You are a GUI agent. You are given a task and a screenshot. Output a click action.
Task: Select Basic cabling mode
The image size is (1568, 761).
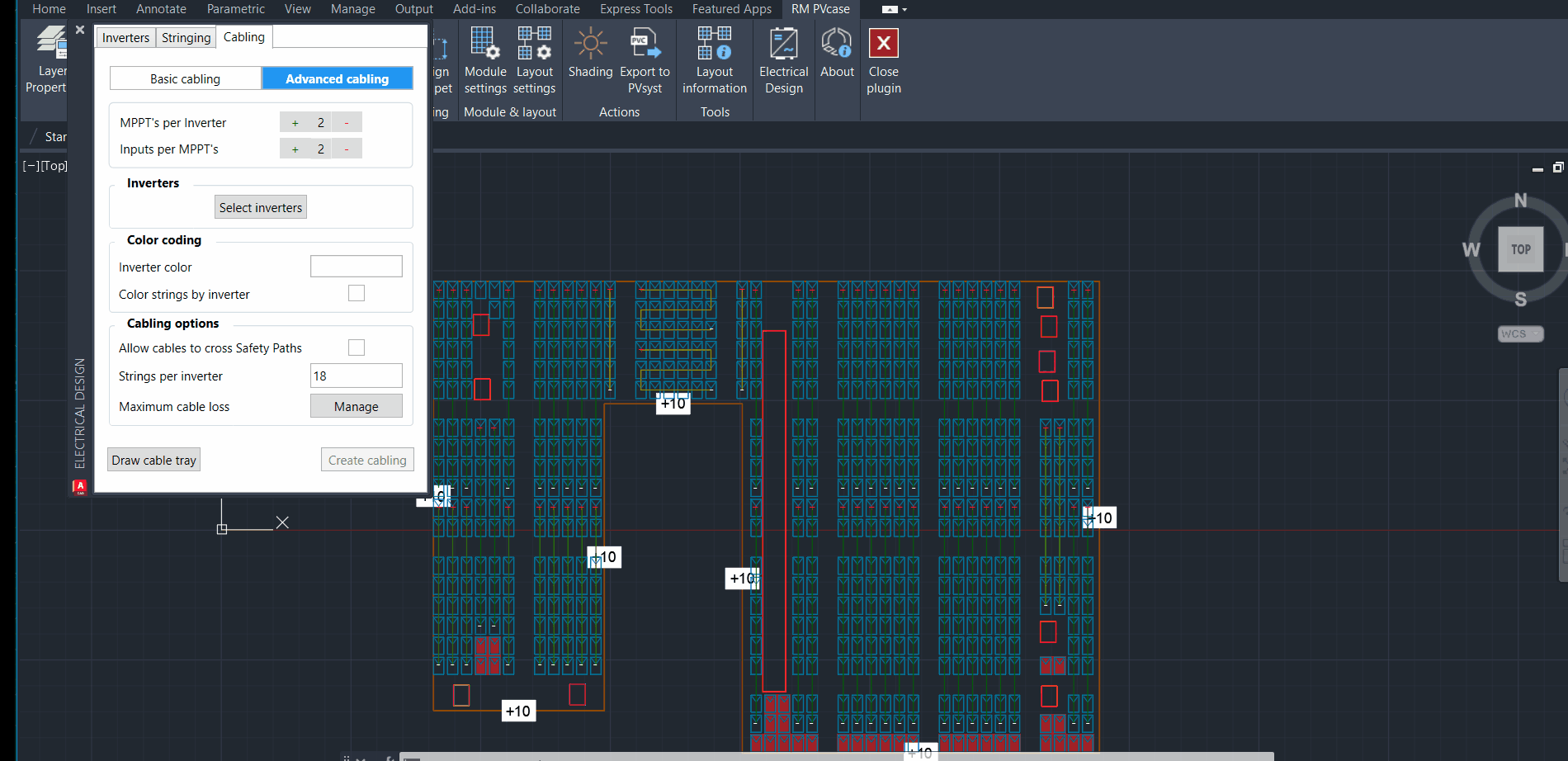tap(186, 78)
